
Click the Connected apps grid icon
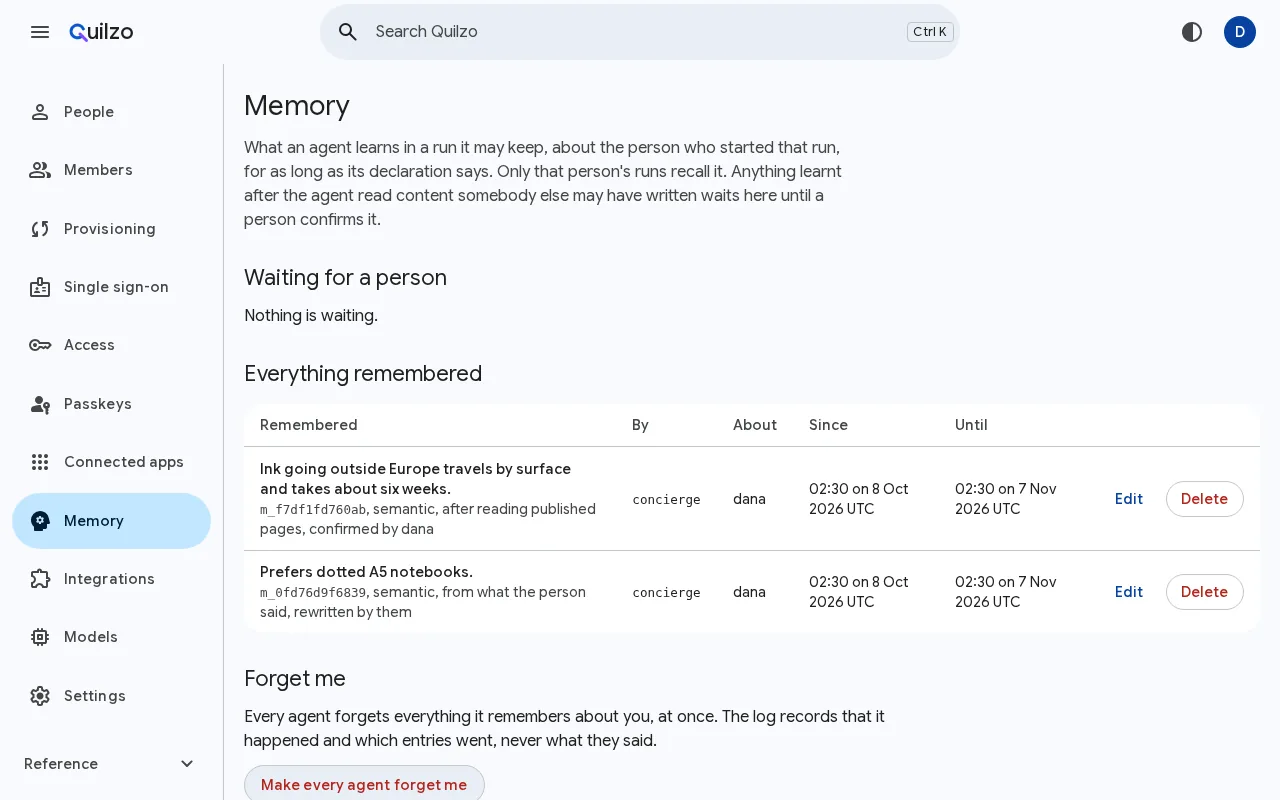40,462
